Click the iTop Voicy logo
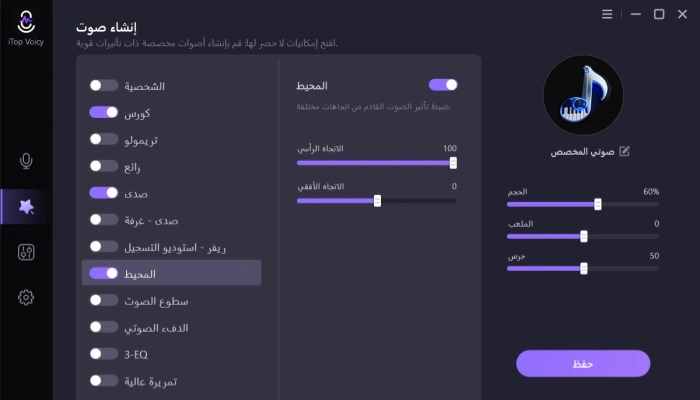The image size is (700, 400). [x=26, y=23]
